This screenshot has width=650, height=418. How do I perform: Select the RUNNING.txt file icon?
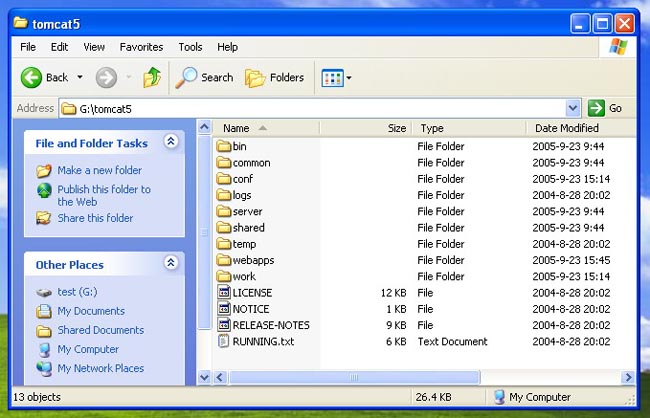pyautogui.click(x=224, y=341)
